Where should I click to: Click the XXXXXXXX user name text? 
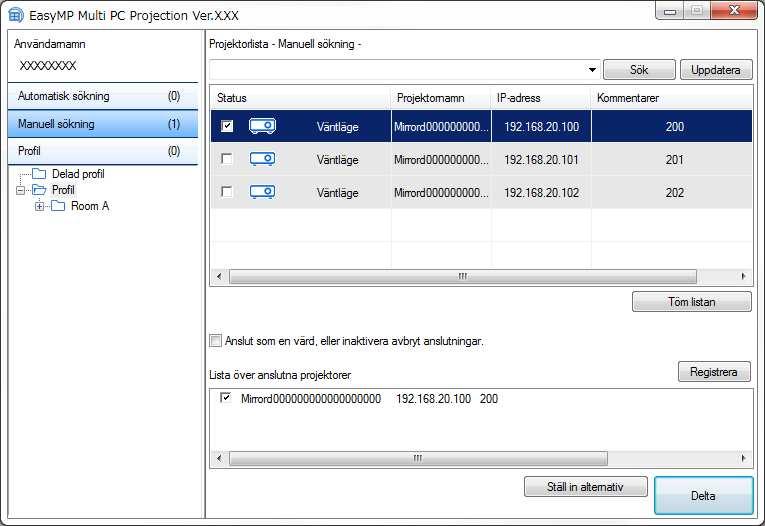pos(48,65)
